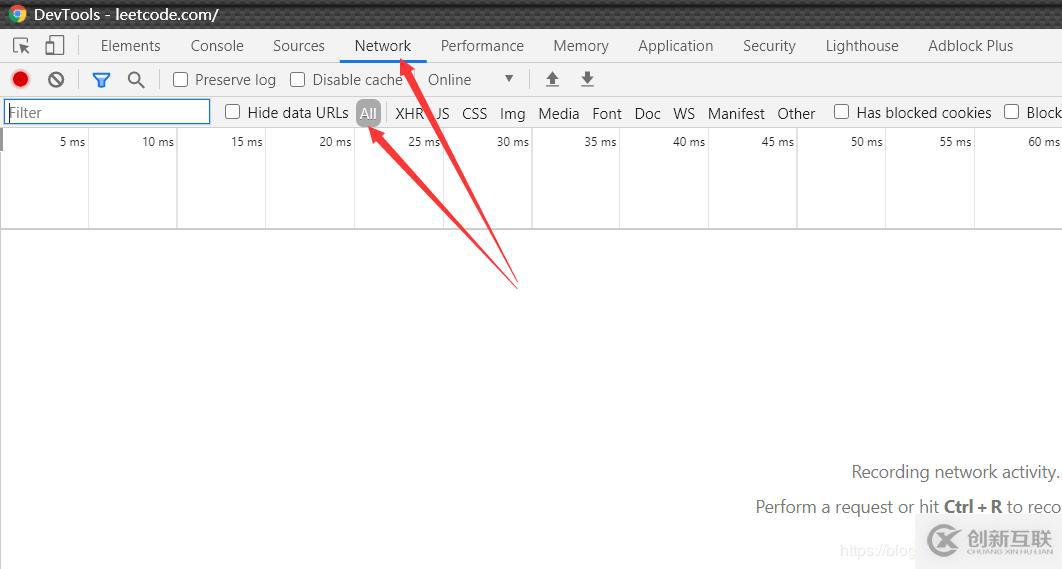Image resolution: width=1062 pixels, height=569 pixels.
Task: Open the Application tab
Action: [x=675, y=45]
